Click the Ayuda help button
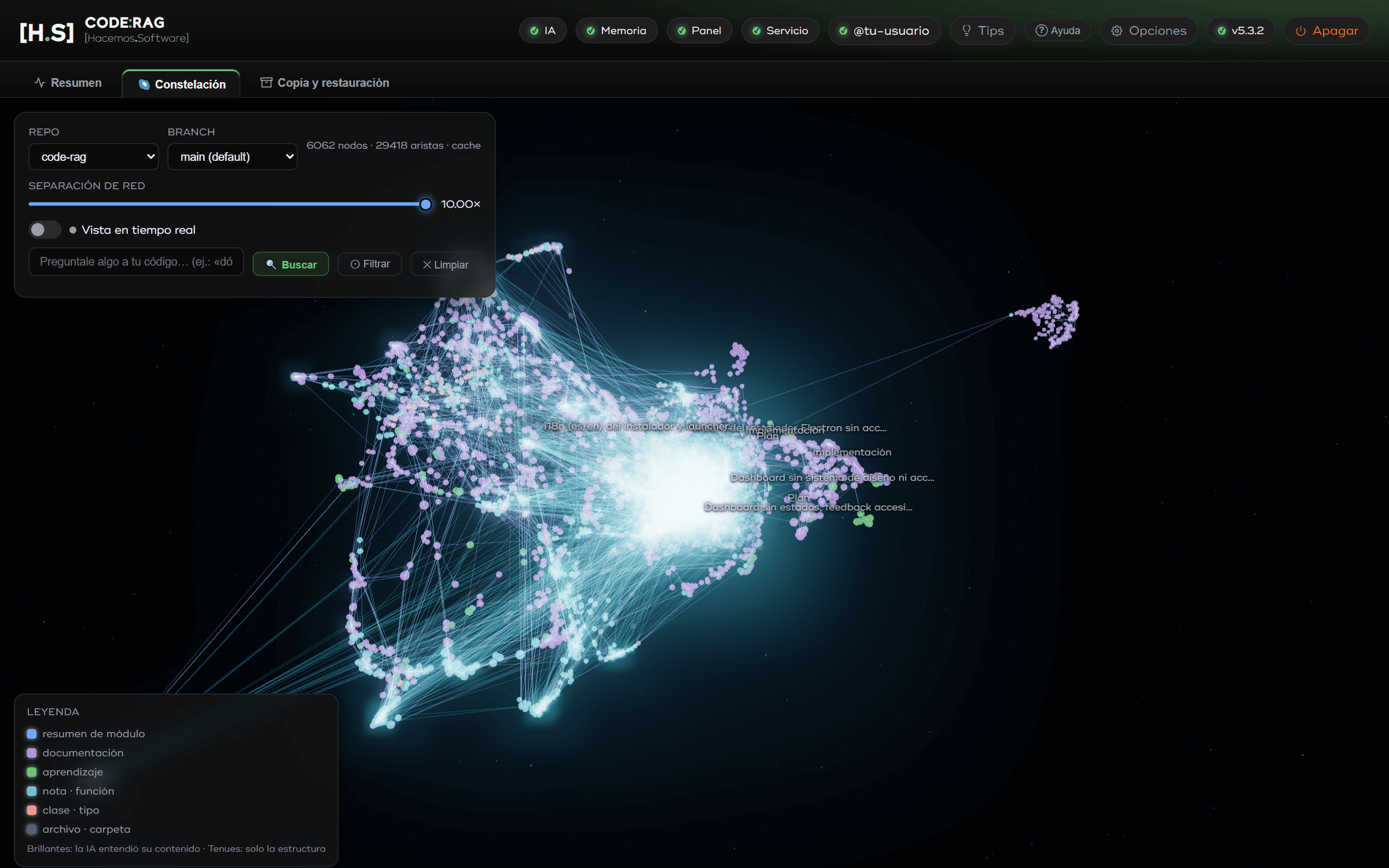Image resolution: width=1389 pixels, height=868 pixels. (x=1057, y=31)
